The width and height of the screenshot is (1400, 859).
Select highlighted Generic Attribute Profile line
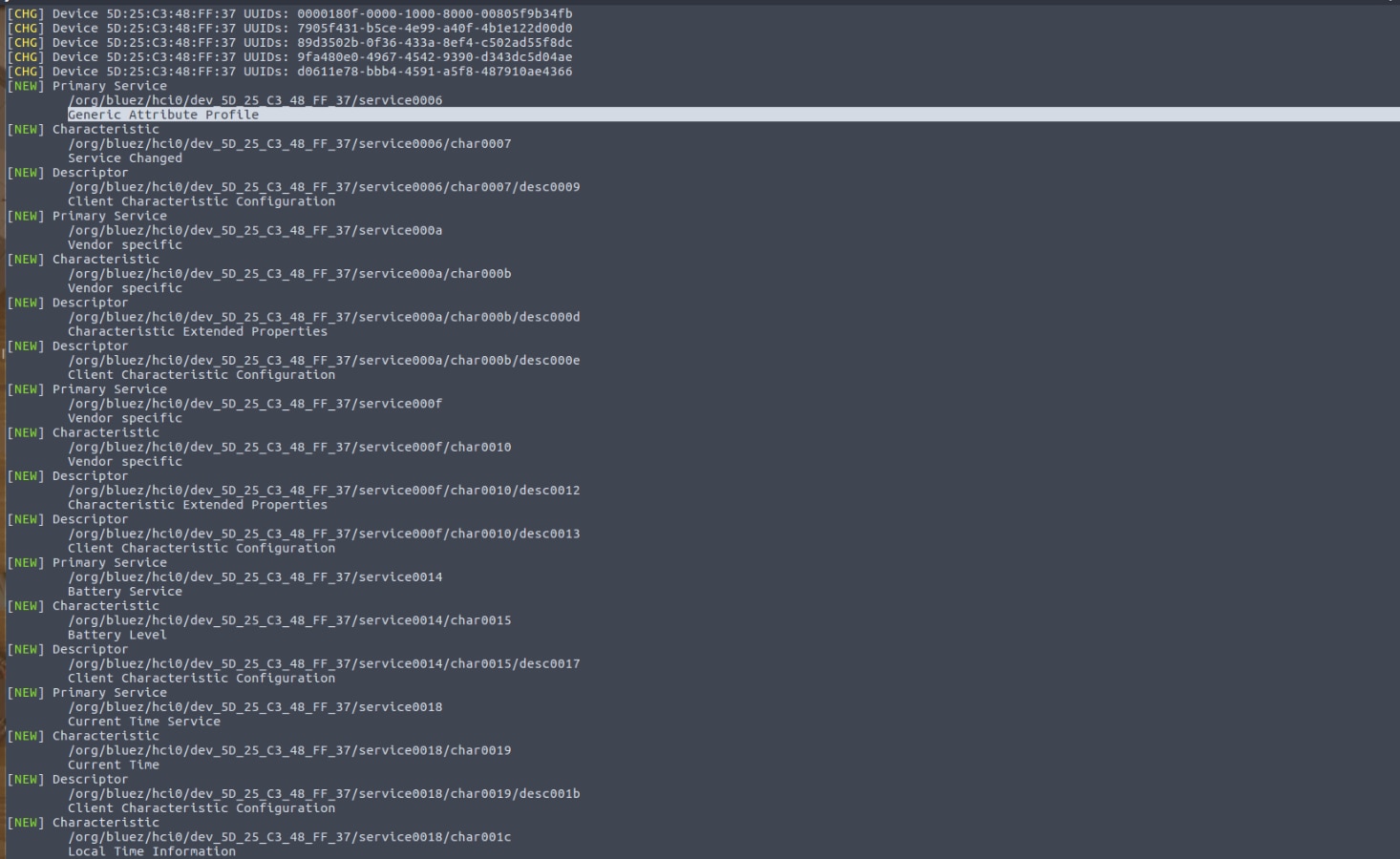point(733,115)
